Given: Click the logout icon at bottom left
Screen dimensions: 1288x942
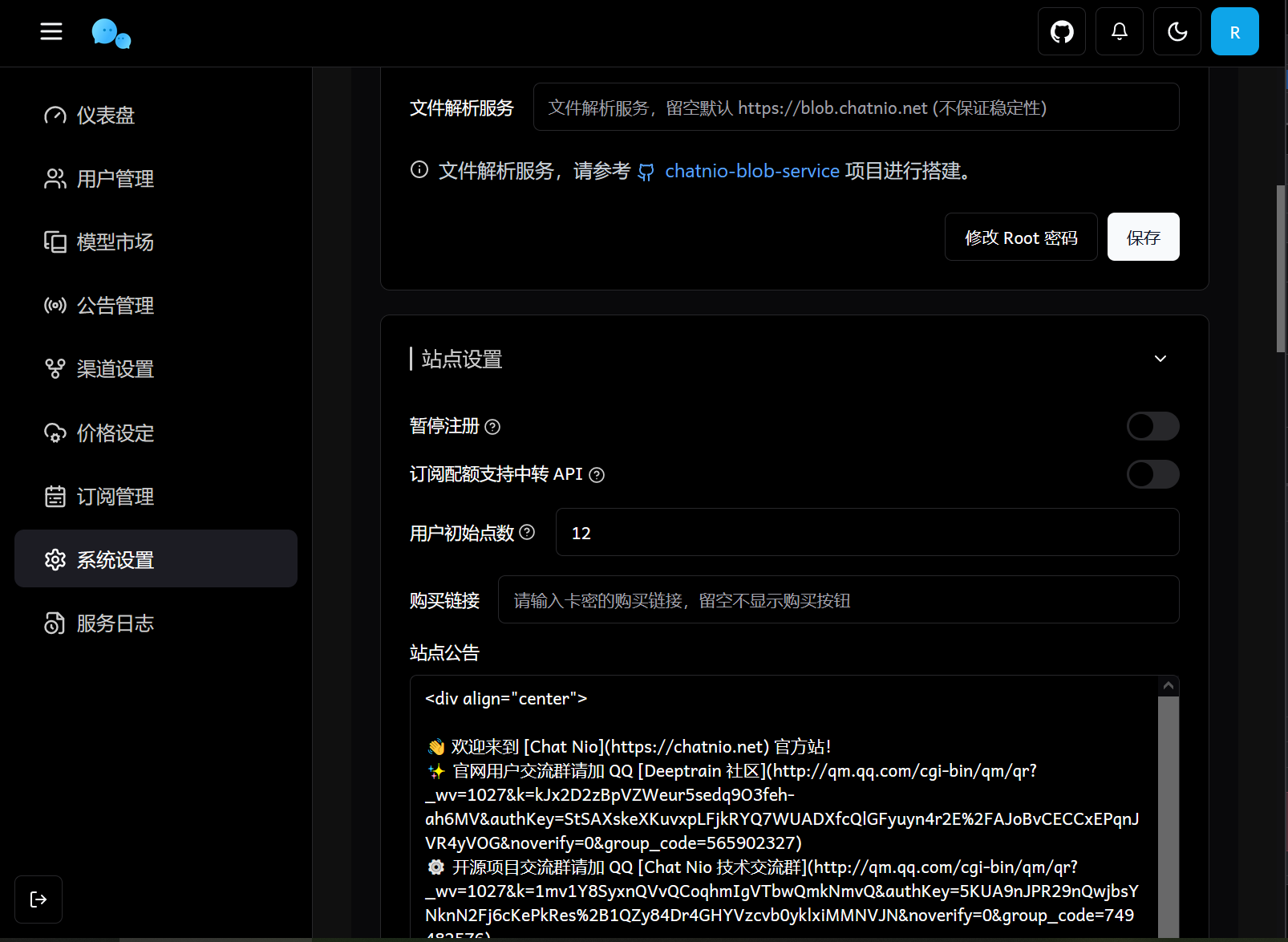Looking at the screenshot, I should click(x=38, y=899).
